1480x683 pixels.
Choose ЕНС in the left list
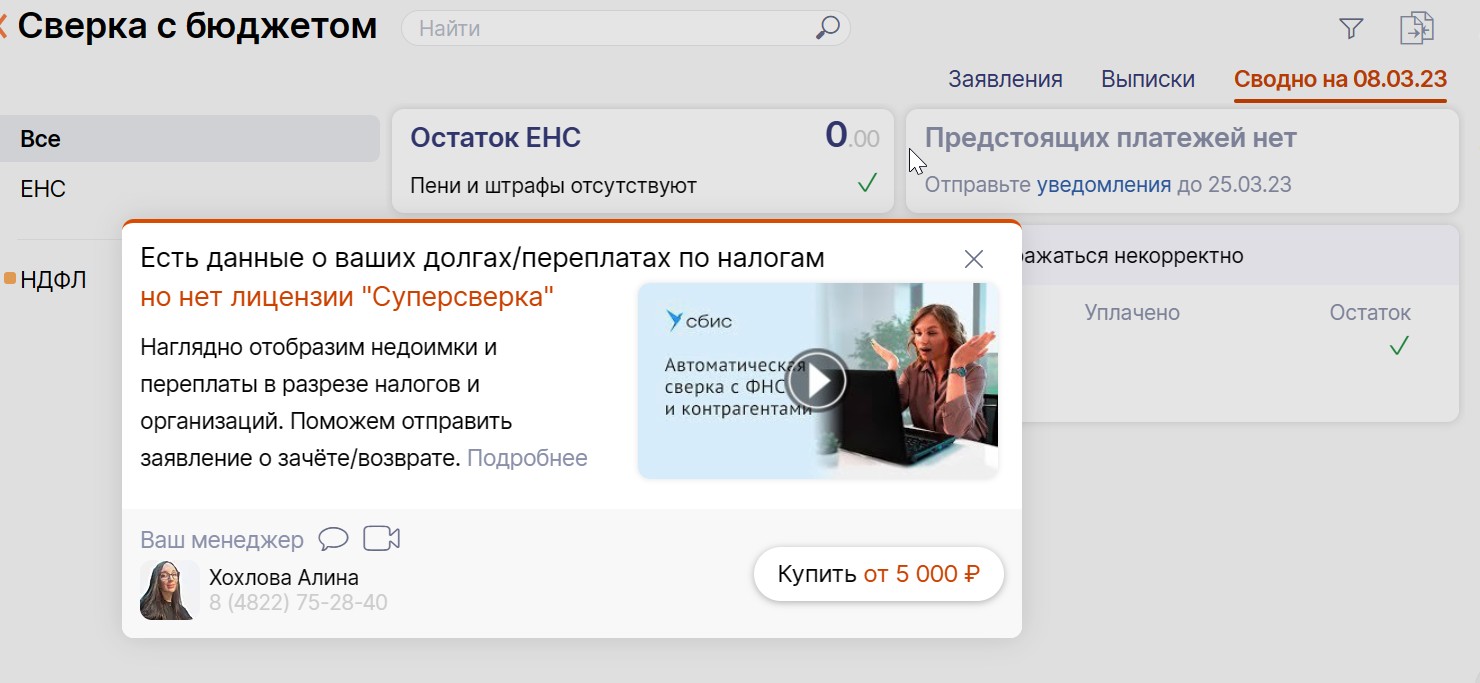(x=43, y=189)
